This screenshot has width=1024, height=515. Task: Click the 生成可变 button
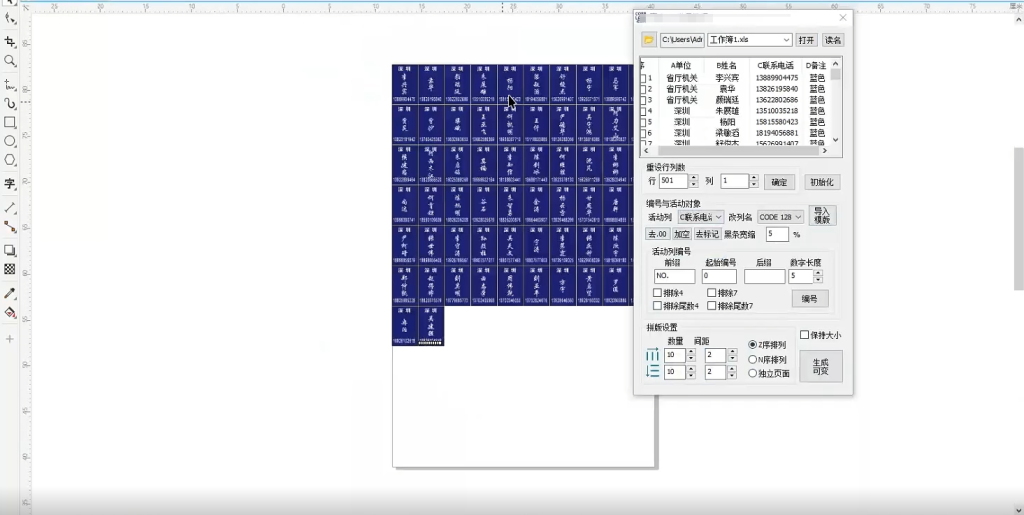click(x=820, y=366)
